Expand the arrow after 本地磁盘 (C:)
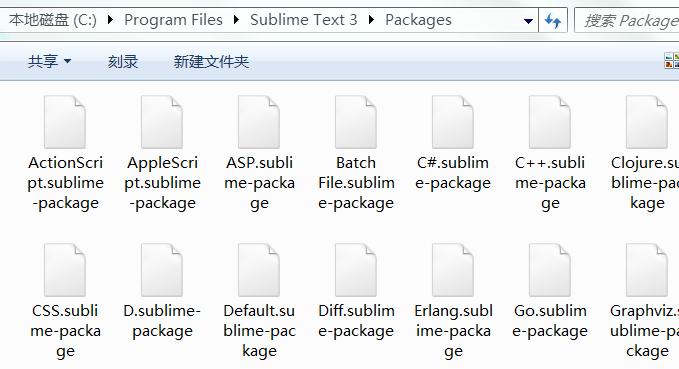The width and height of the screenshot is (679, 369). [x=110, y=20]
